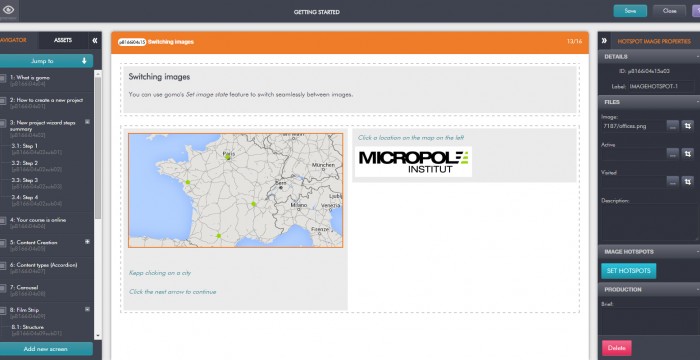Collapse the IMAGE HOTSPOTS section
The image size is (700, 360).
(697, 251)
